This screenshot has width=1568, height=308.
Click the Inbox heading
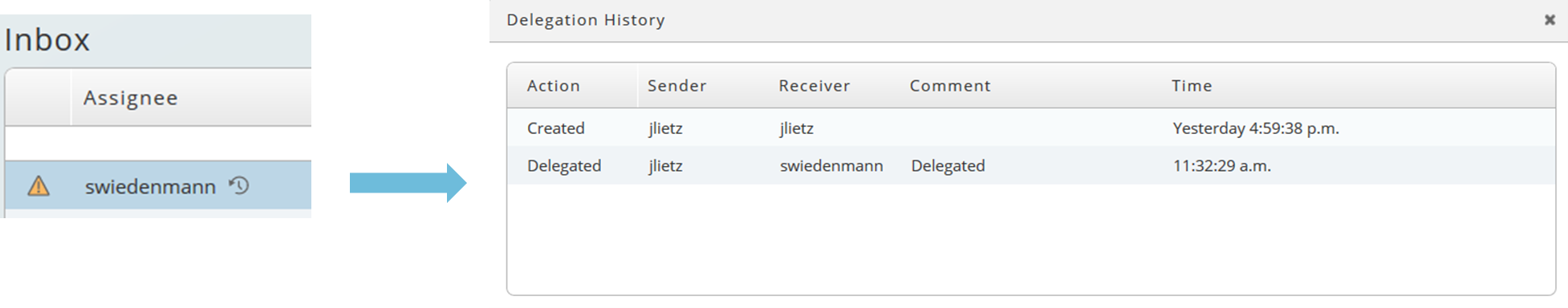click(x=47, y=40)
